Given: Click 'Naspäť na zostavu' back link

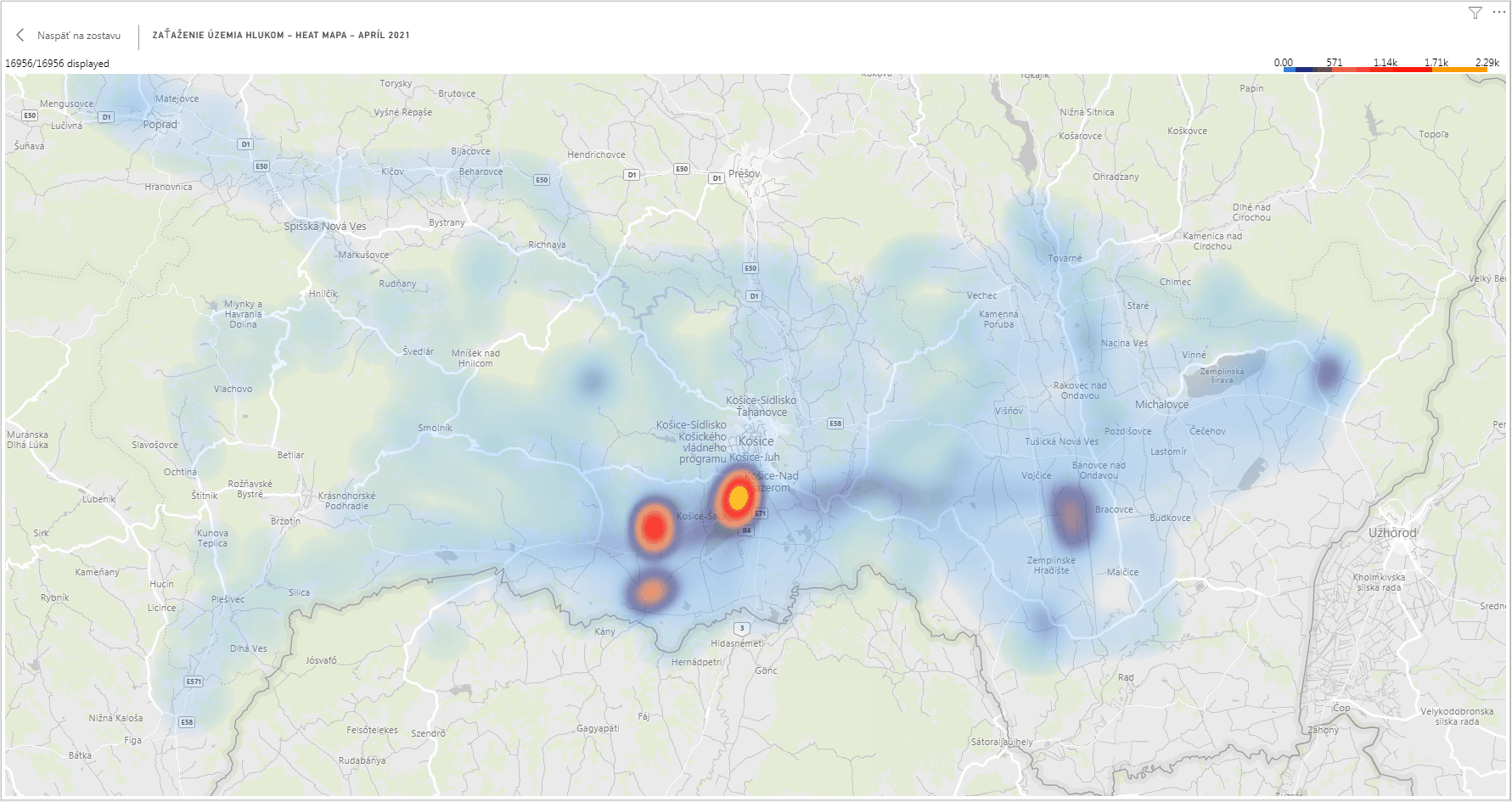Looking at the screenshot, I should click(78, 36).
